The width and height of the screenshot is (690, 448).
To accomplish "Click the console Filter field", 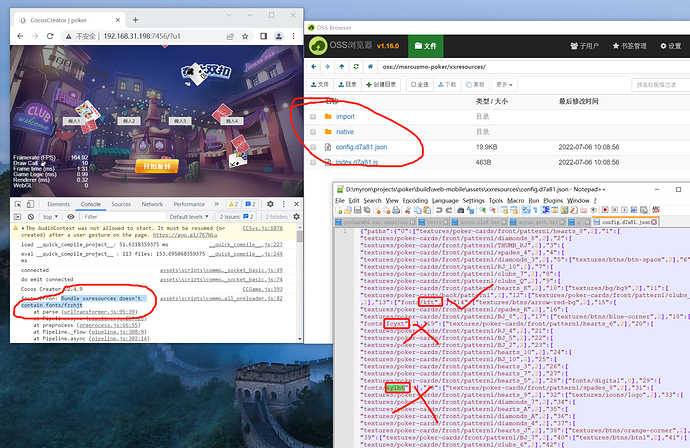I will [x=124, y=217].
